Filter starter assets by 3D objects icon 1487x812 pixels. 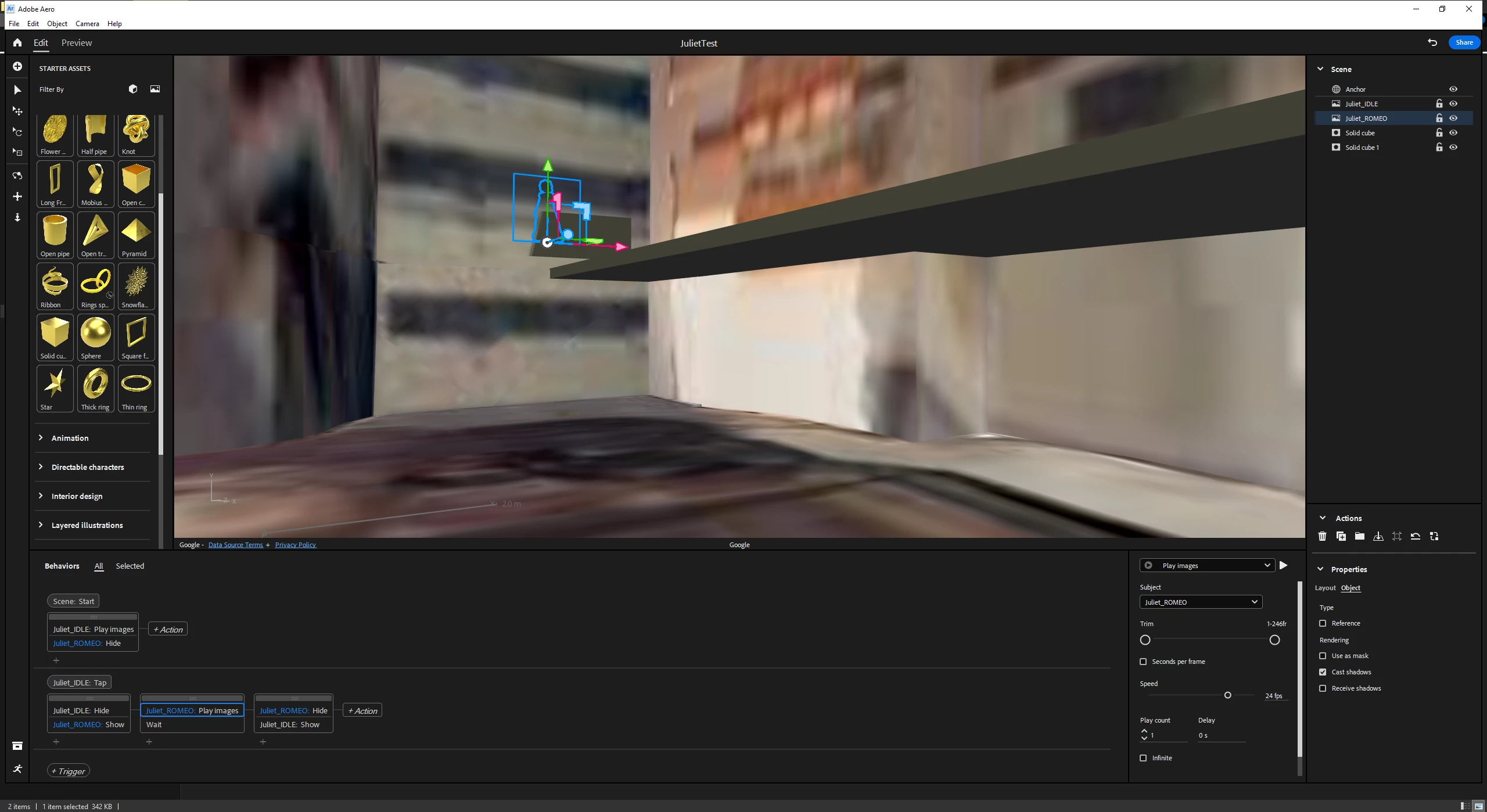133,89
